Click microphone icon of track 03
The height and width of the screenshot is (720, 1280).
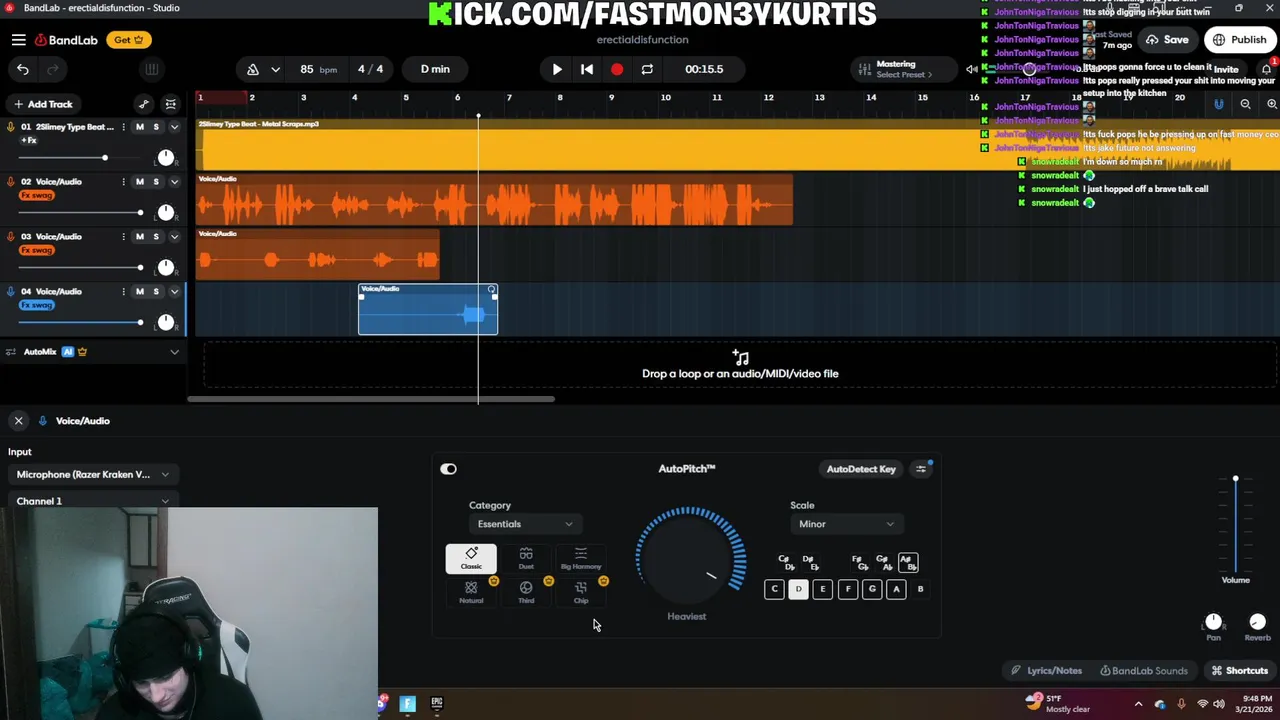pos(11,237)
